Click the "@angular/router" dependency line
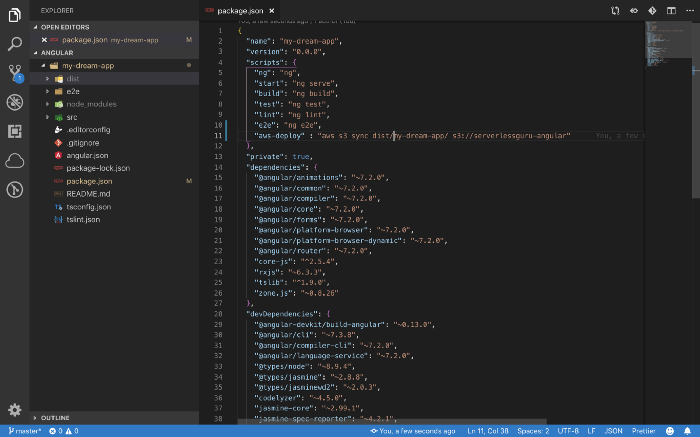The image size is (700, 437). click(x=313, y=251)
